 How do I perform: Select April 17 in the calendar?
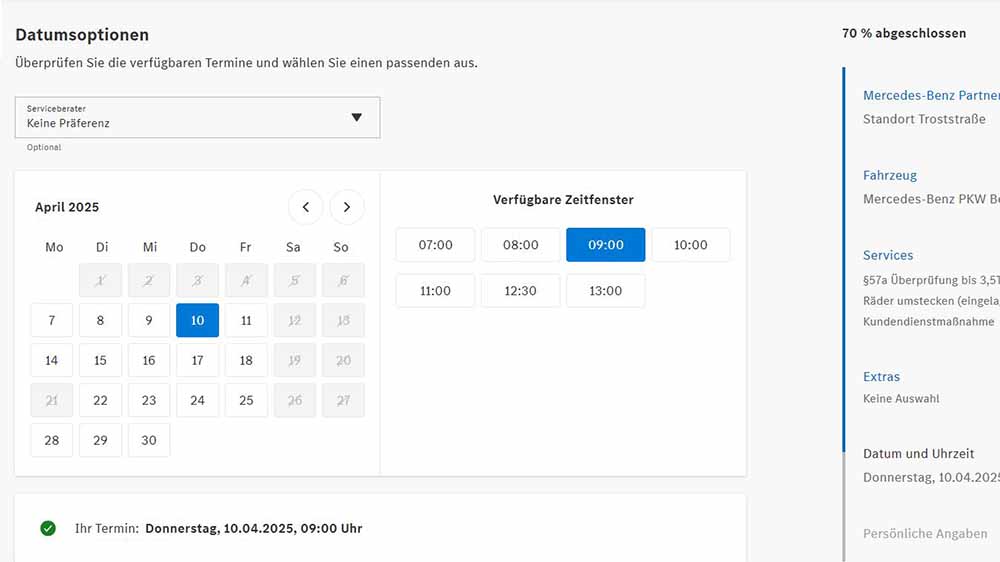click(198, 360)
